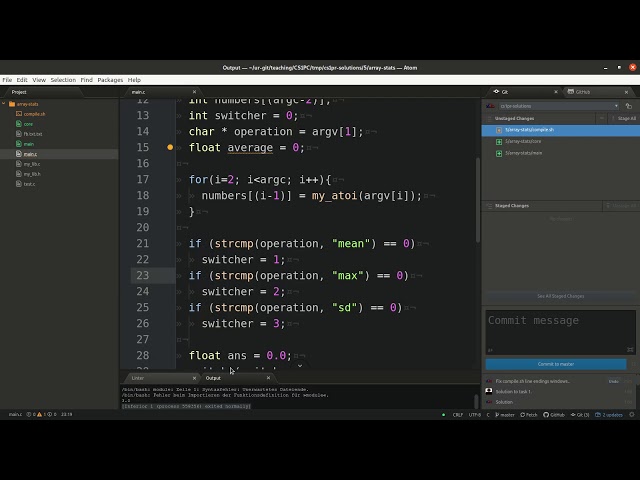
Task: Click the modified icon beside compile.sh change
Action: pos(499,130)
